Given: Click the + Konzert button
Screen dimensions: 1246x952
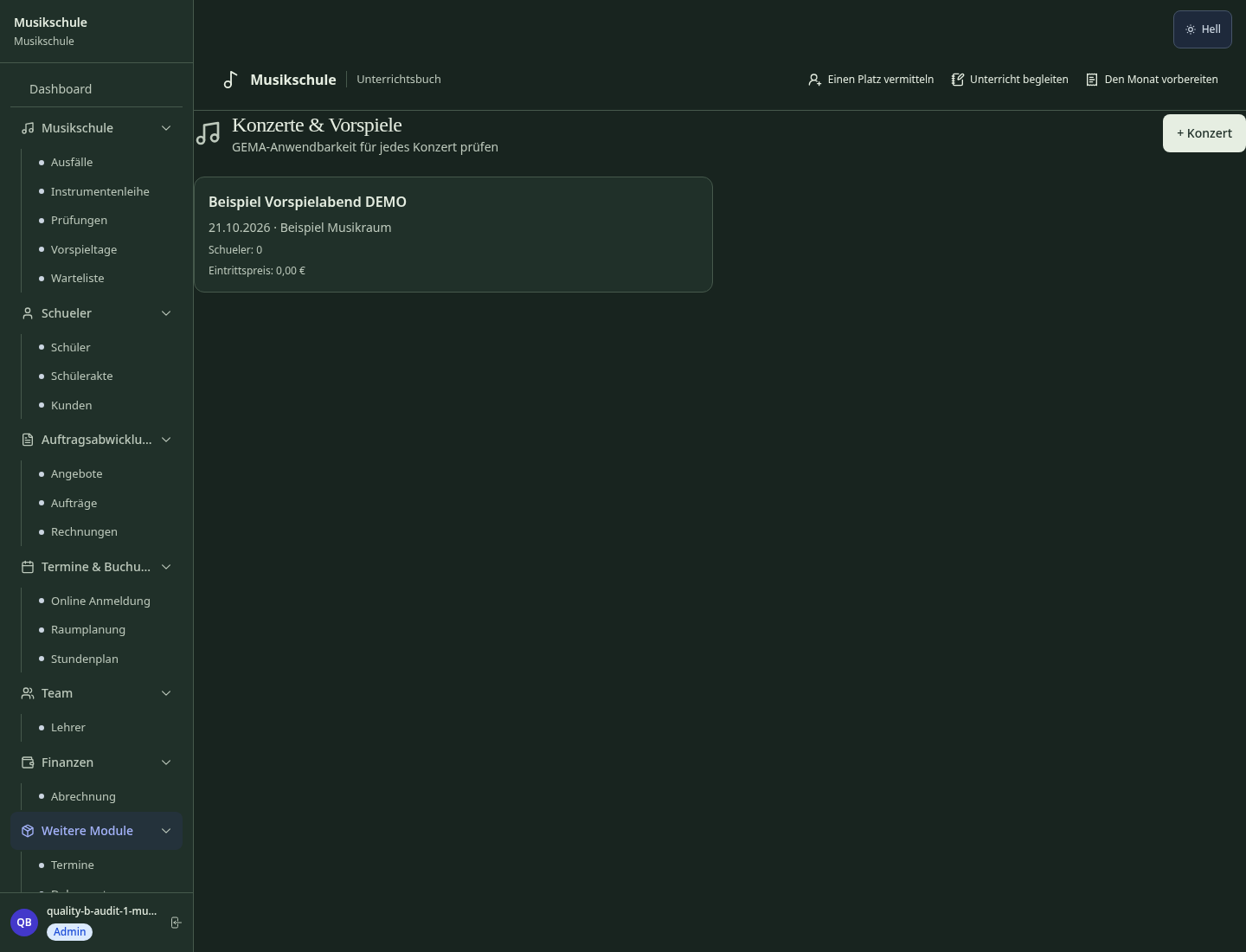Looking at the screenshot, I should pos(1204,133).
